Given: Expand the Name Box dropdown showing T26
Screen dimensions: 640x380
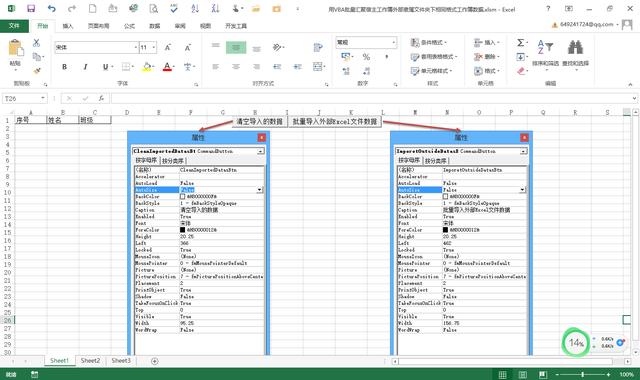Looking at the screenshot, I should click(42, 98).
